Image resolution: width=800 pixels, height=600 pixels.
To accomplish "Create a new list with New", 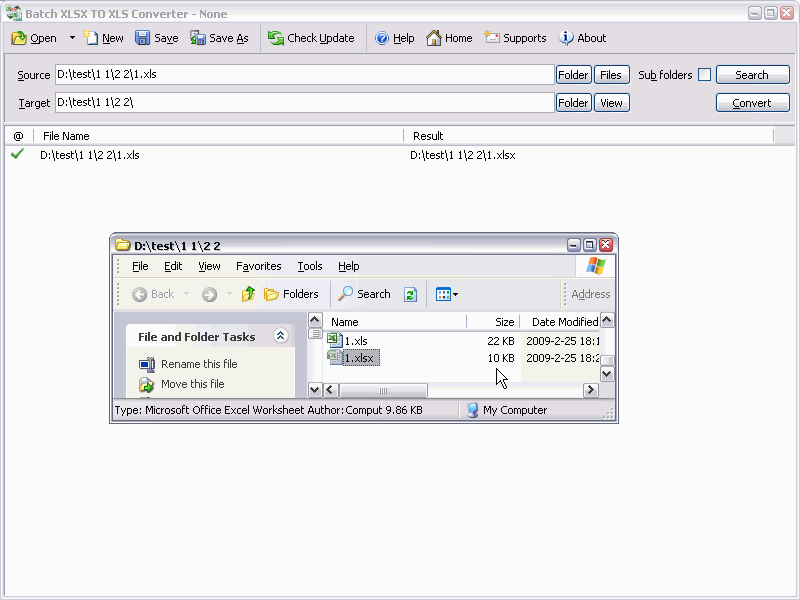I will tap(104, 38).
